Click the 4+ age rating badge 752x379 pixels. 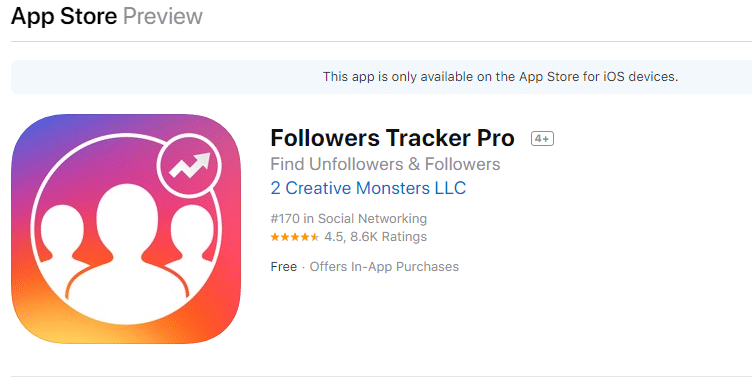point(542,139)
